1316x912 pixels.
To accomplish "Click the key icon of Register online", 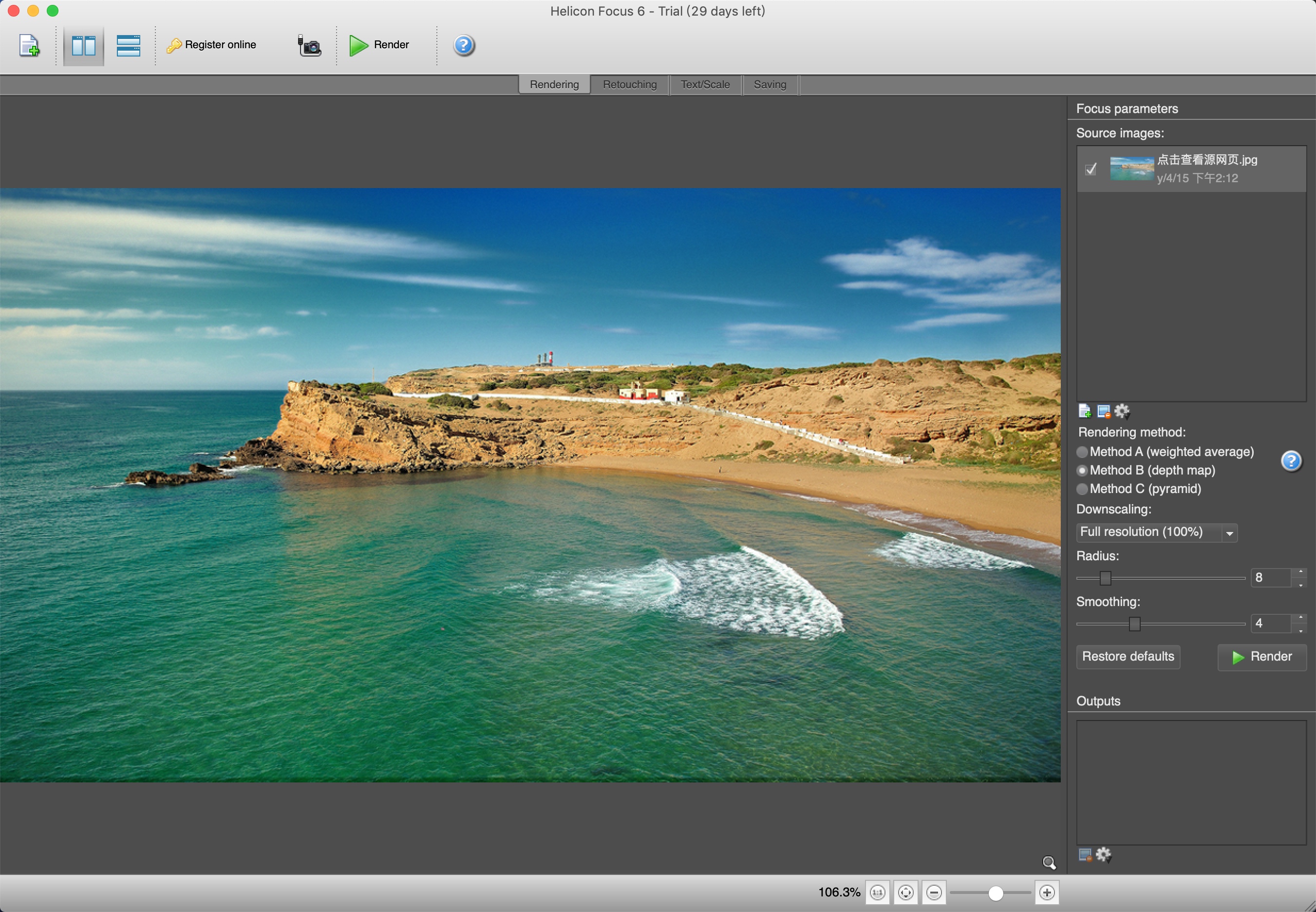I will tap(174, 45).
